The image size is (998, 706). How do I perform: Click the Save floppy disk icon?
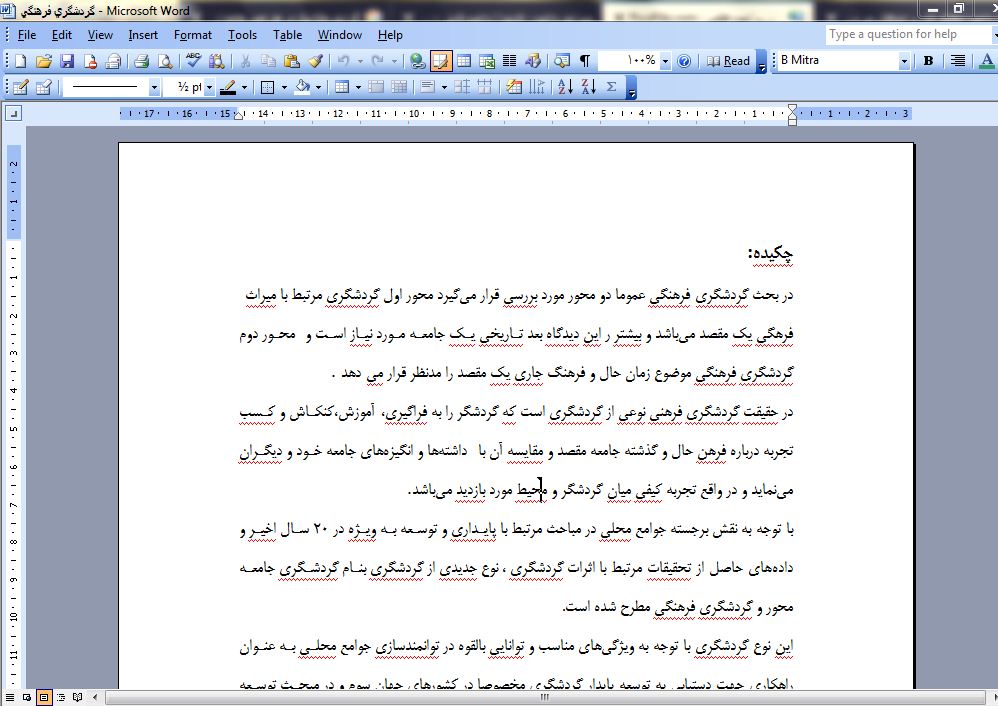[66, 61]
